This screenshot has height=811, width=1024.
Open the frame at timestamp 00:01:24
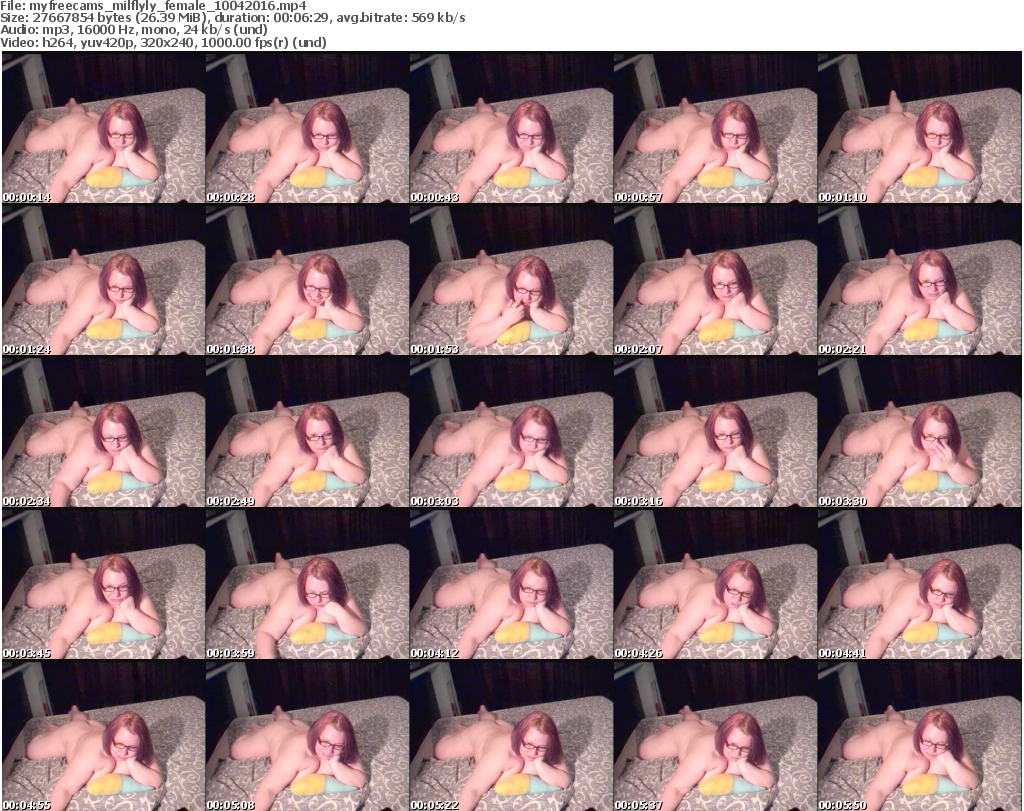point(103,279)
